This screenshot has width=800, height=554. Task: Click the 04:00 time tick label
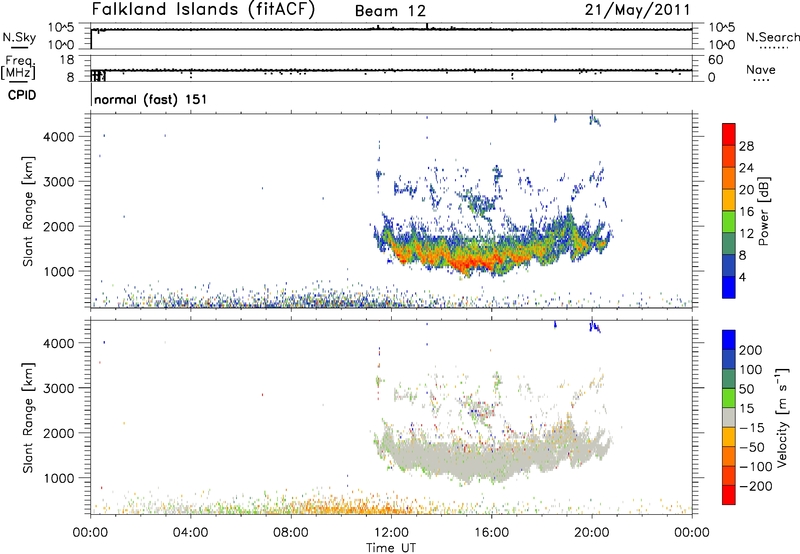191,533
